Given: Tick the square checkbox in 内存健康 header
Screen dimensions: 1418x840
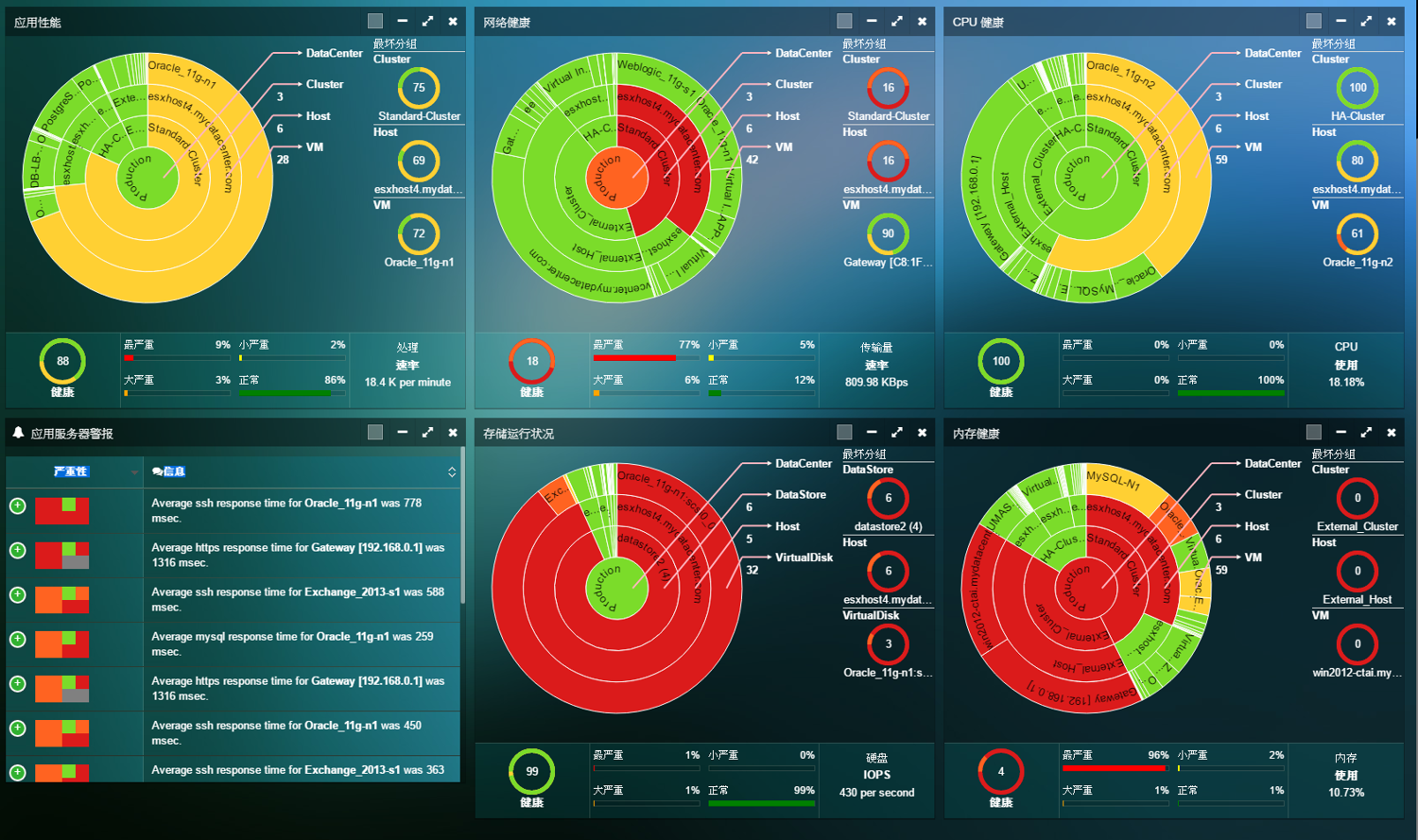Looking at the screenshot, I should [x=1314, y=432].
